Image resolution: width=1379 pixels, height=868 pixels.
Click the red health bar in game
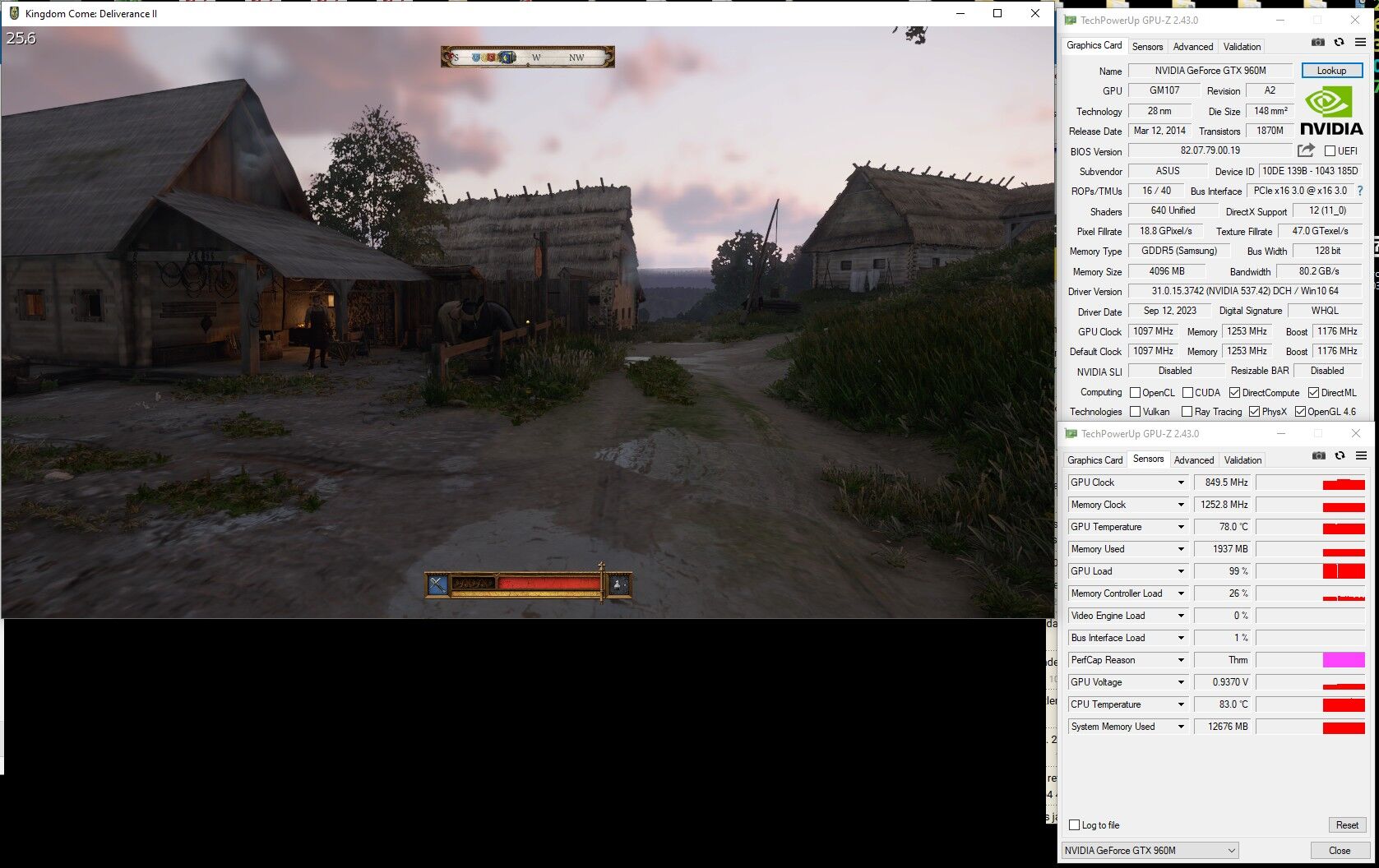tap(548, 584)
